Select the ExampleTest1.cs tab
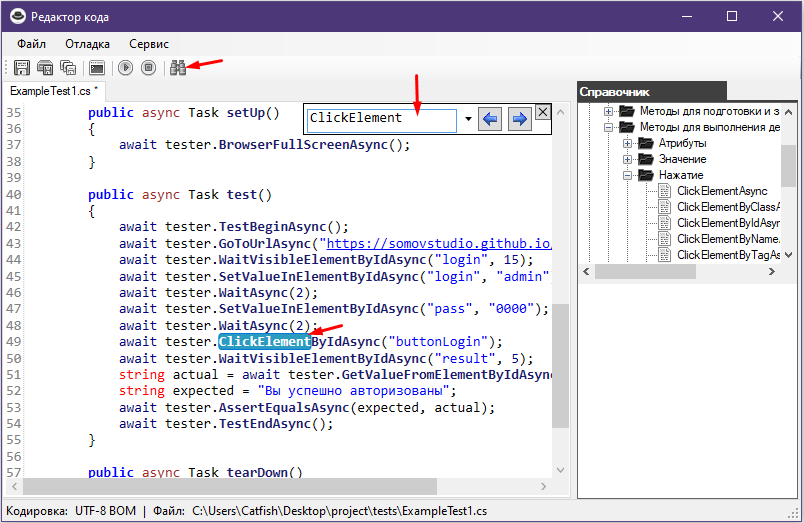This screenshot has height=523, width=804. point(52,90)
